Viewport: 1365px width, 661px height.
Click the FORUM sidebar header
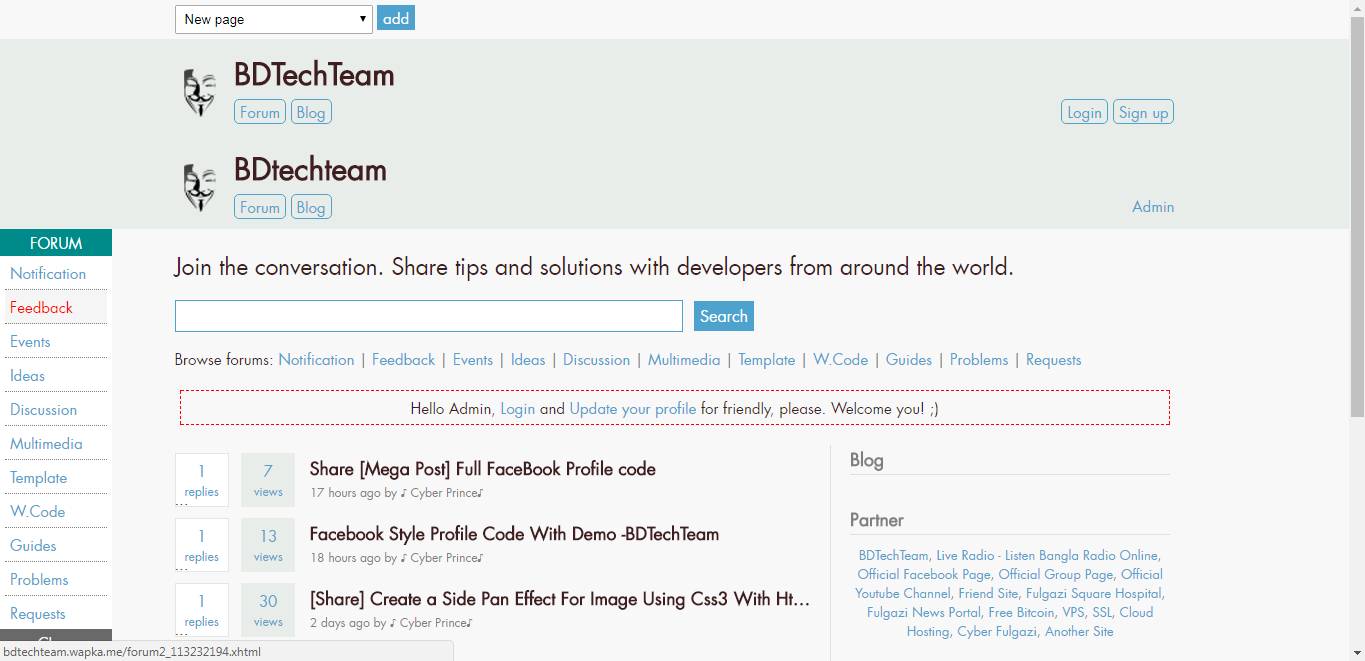[56, 243]
